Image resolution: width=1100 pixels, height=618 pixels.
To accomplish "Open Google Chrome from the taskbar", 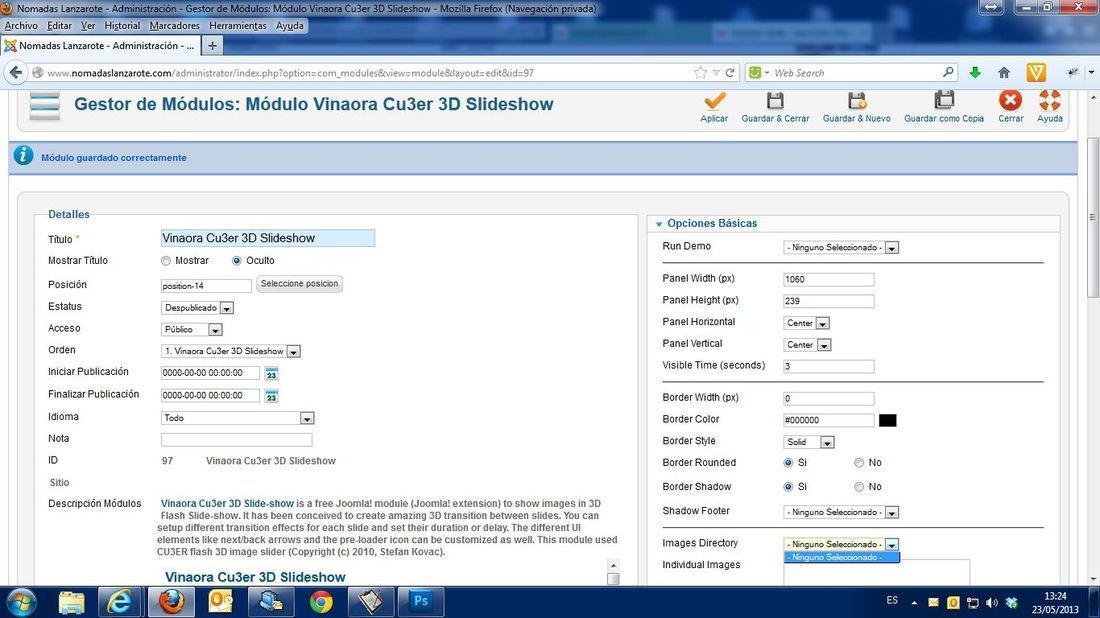I will (321, 602).
